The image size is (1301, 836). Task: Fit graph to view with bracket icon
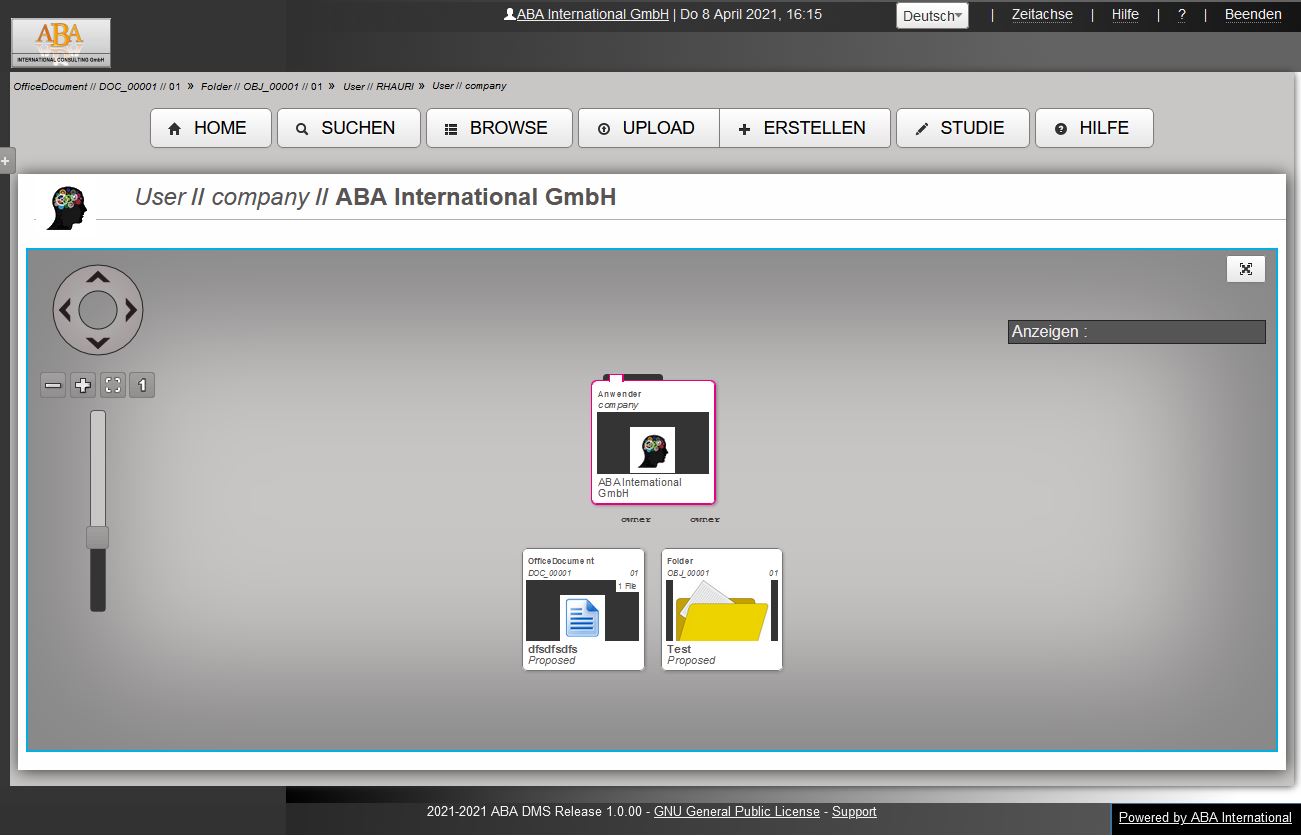click(113, 385)
